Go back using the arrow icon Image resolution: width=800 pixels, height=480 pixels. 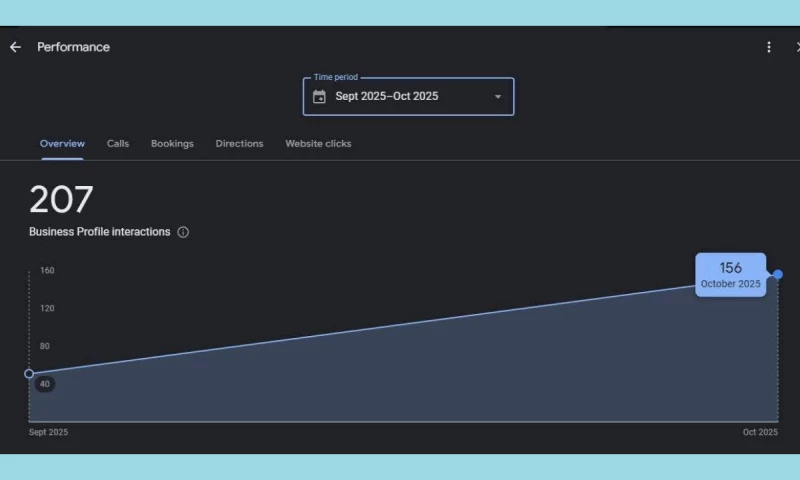tap(15, 47)
